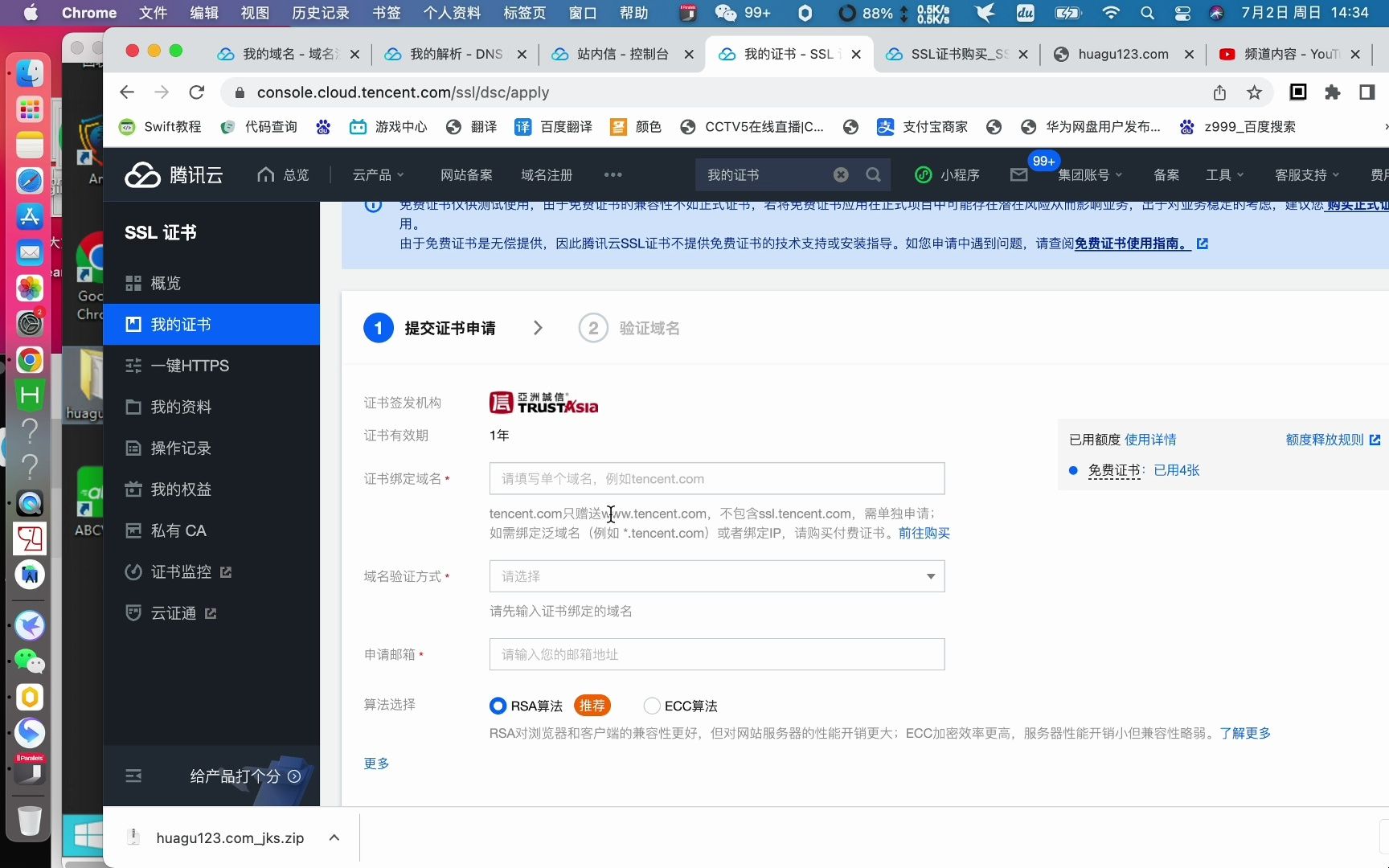This screenshot has width=1389, height=868.
Task: Click the share page icon in address bar
Action: pos(1219,92)
